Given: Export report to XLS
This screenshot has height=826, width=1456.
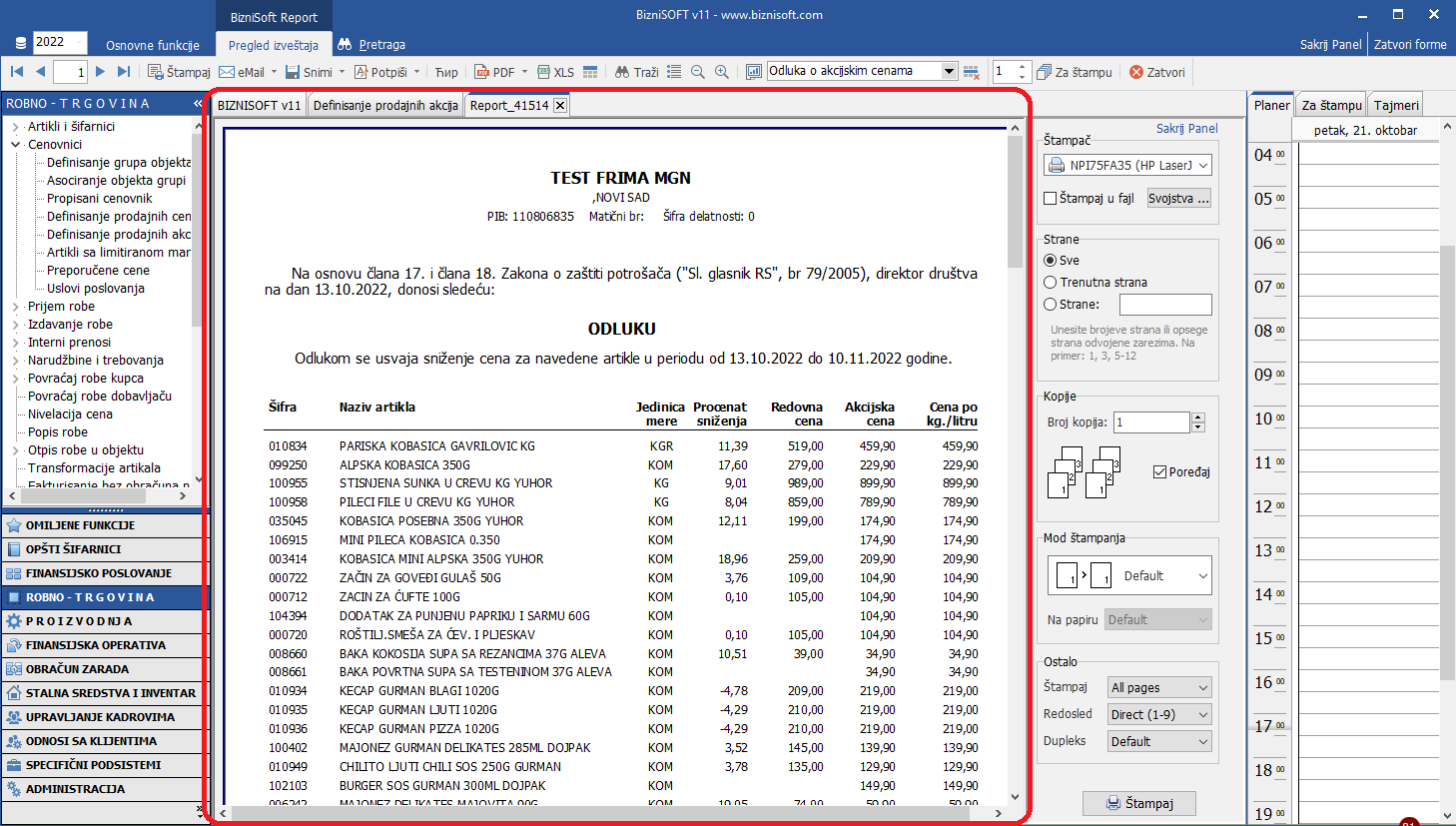Looking at the screenshot, I should [555, 72].
